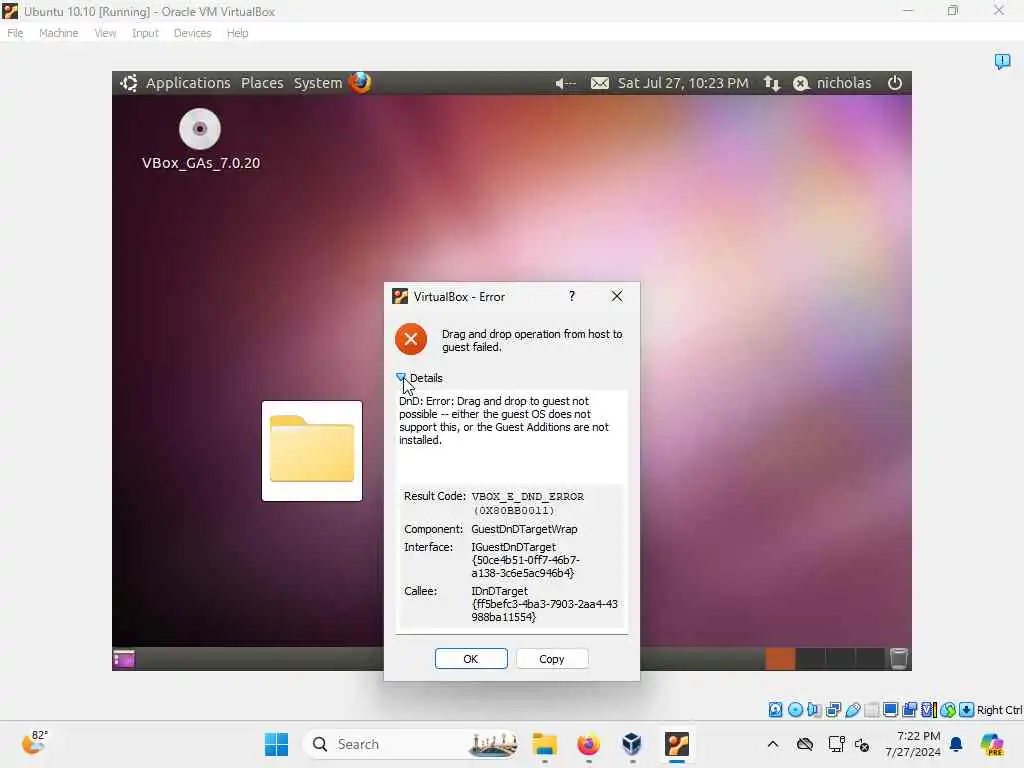This screenshot has width=1024, height=768.
Task: Select the VBox_GAs_7.0.20 disc icon
Action: [x=200, y=129]
